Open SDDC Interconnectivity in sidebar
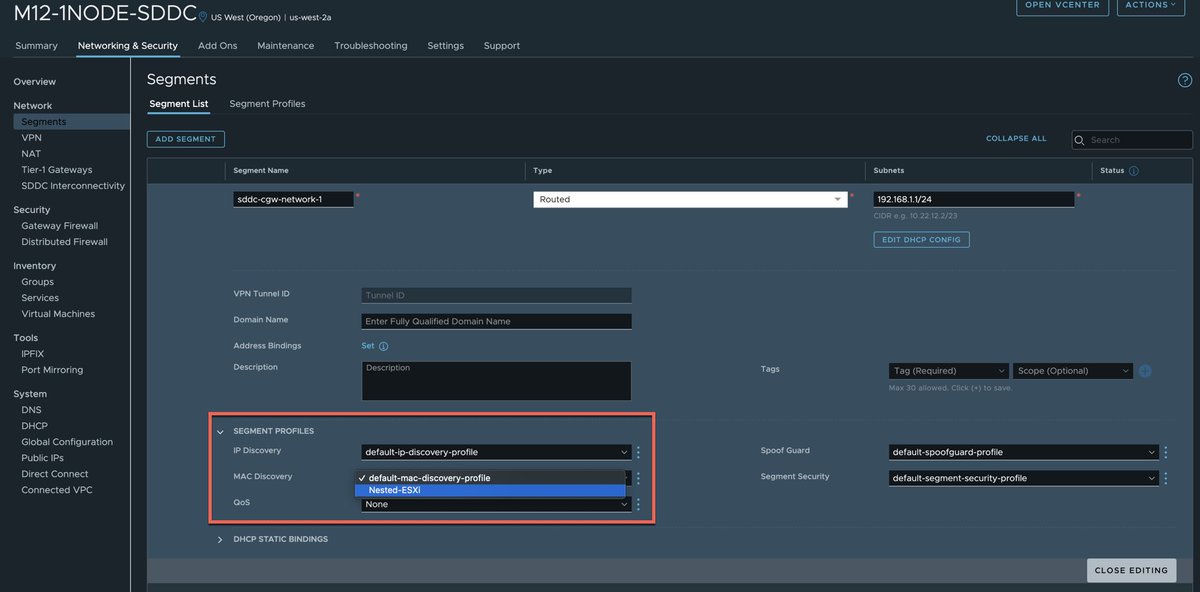This screenshot has width=1200, height=592. [x=73, y=186]
